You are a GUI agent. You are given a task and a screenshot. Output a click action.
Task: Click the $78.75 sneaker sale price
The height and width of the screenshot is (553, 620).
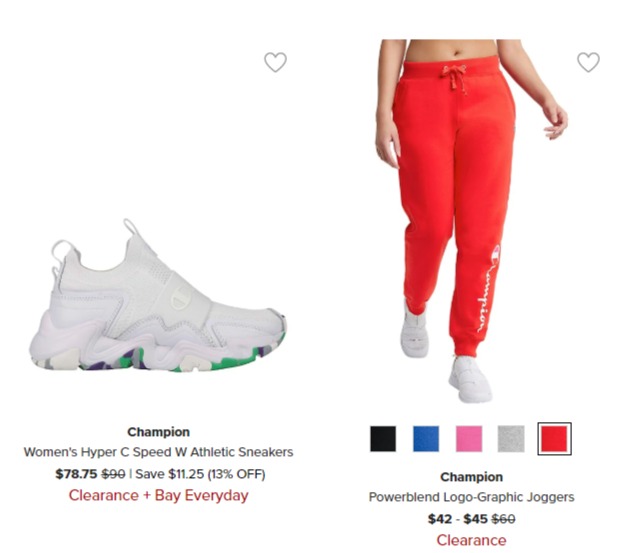pos(76,474)
